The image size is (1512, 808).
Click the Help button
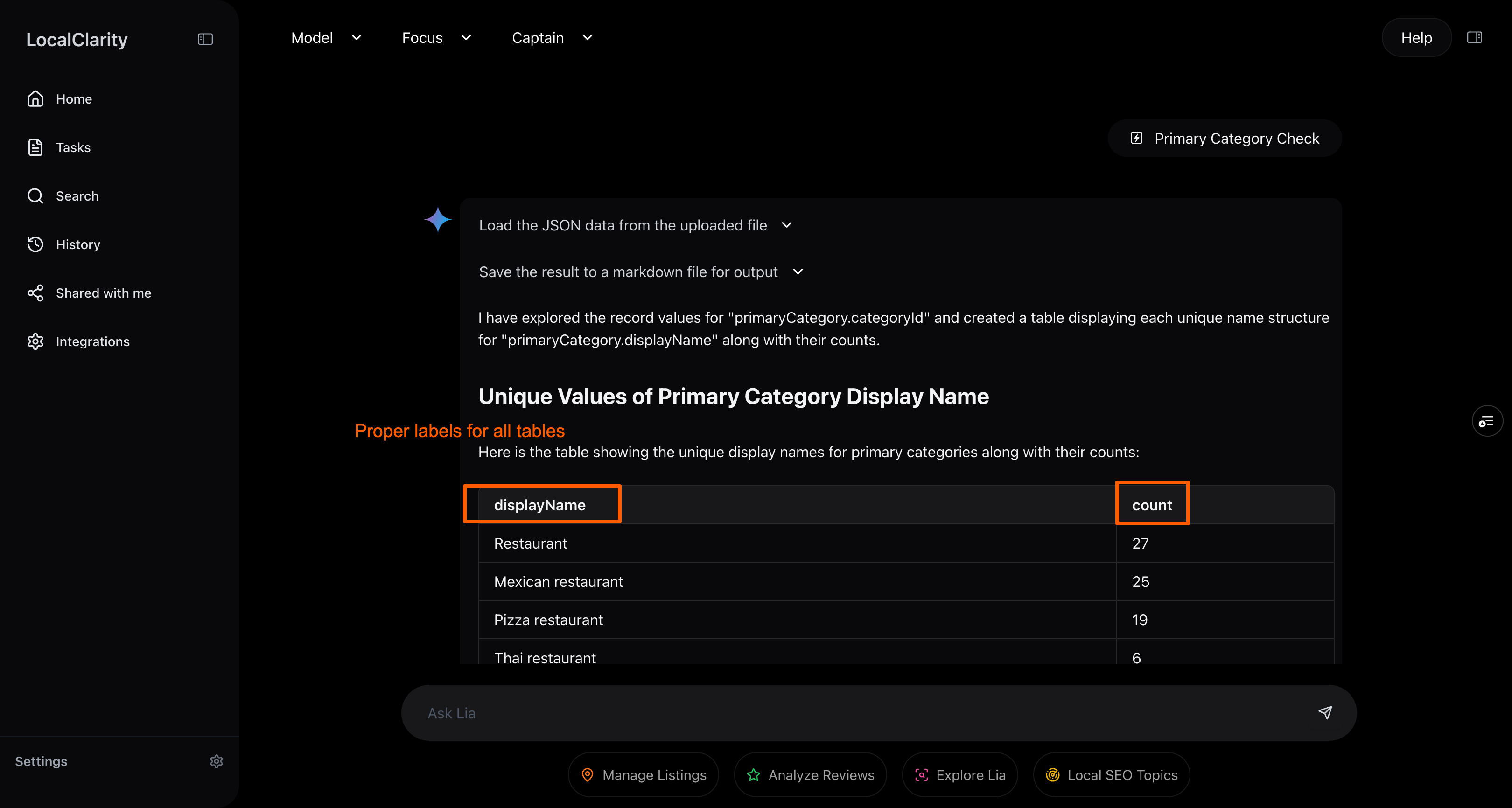pyautogui.click(x=1416, y=38)
